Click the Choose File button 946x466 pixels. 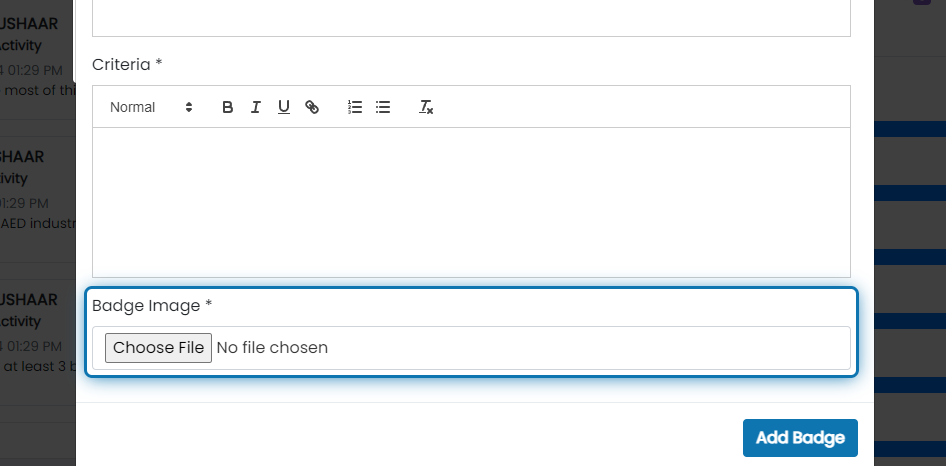click(158, 348)
